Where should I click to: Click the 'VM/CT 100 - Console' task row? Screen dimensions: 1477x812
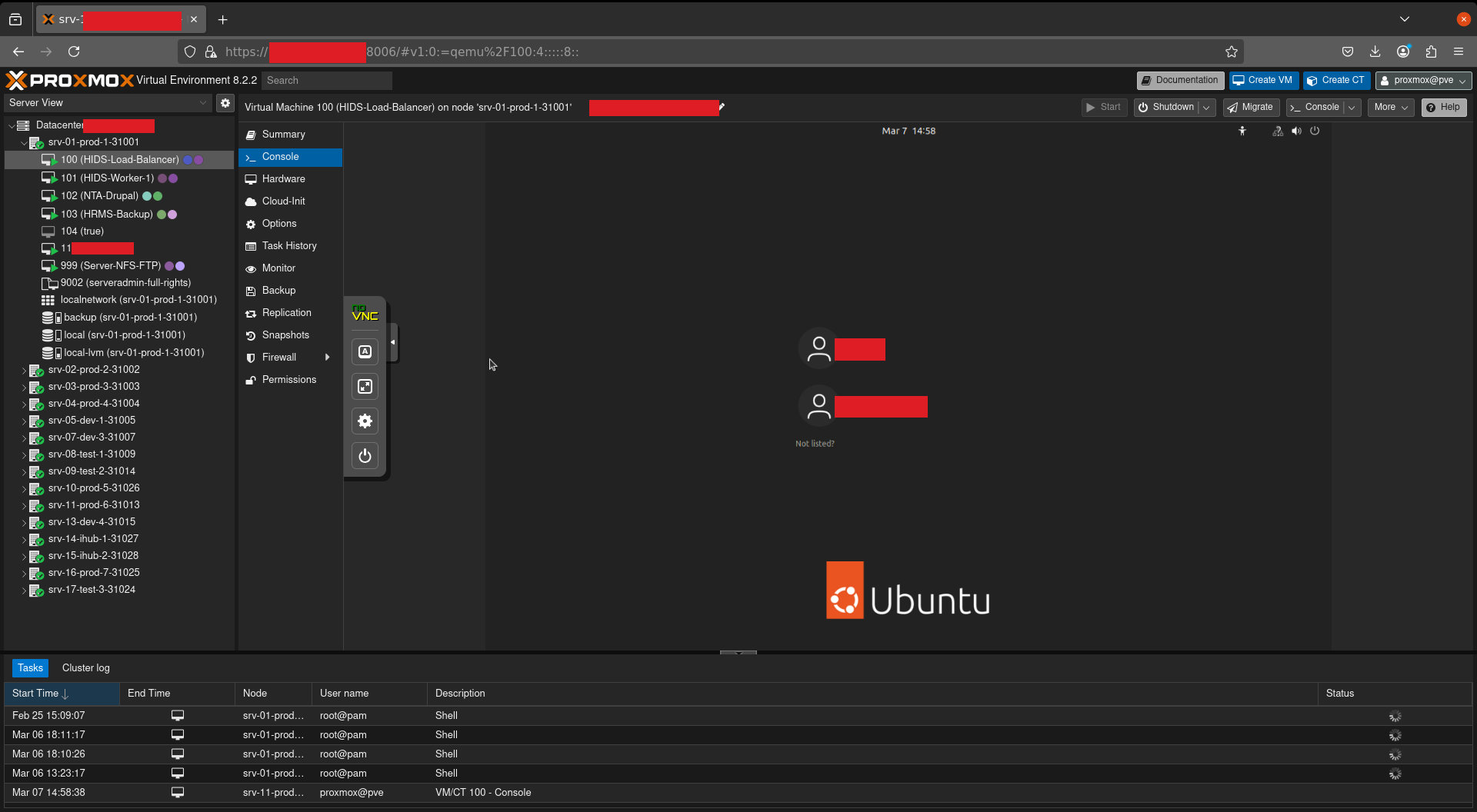point(738,793)
